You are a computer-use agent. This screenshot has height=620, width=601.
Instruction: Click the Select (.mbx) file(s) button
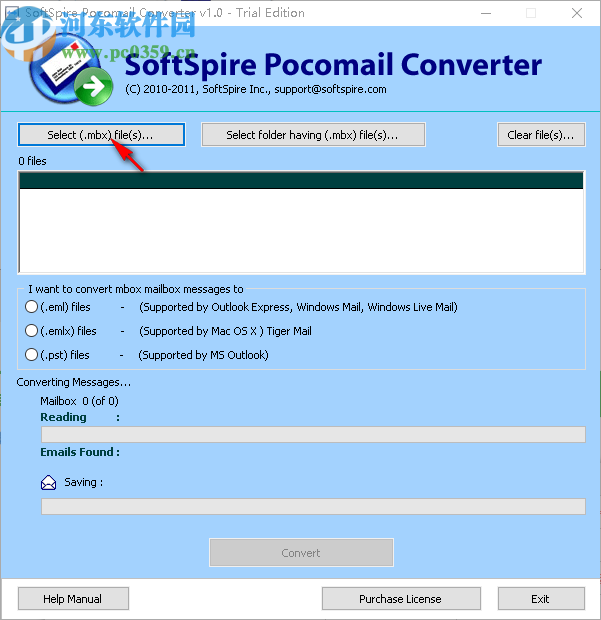[x=101, y=135]
